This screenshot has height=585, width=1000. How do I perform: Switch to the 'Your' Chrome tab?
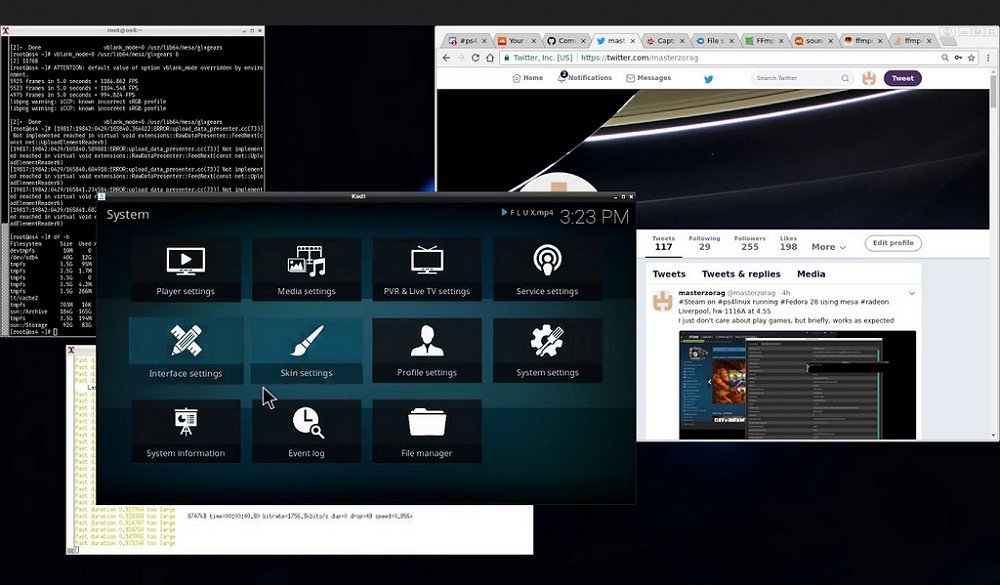pyautogui.click(x=517, y=40)
